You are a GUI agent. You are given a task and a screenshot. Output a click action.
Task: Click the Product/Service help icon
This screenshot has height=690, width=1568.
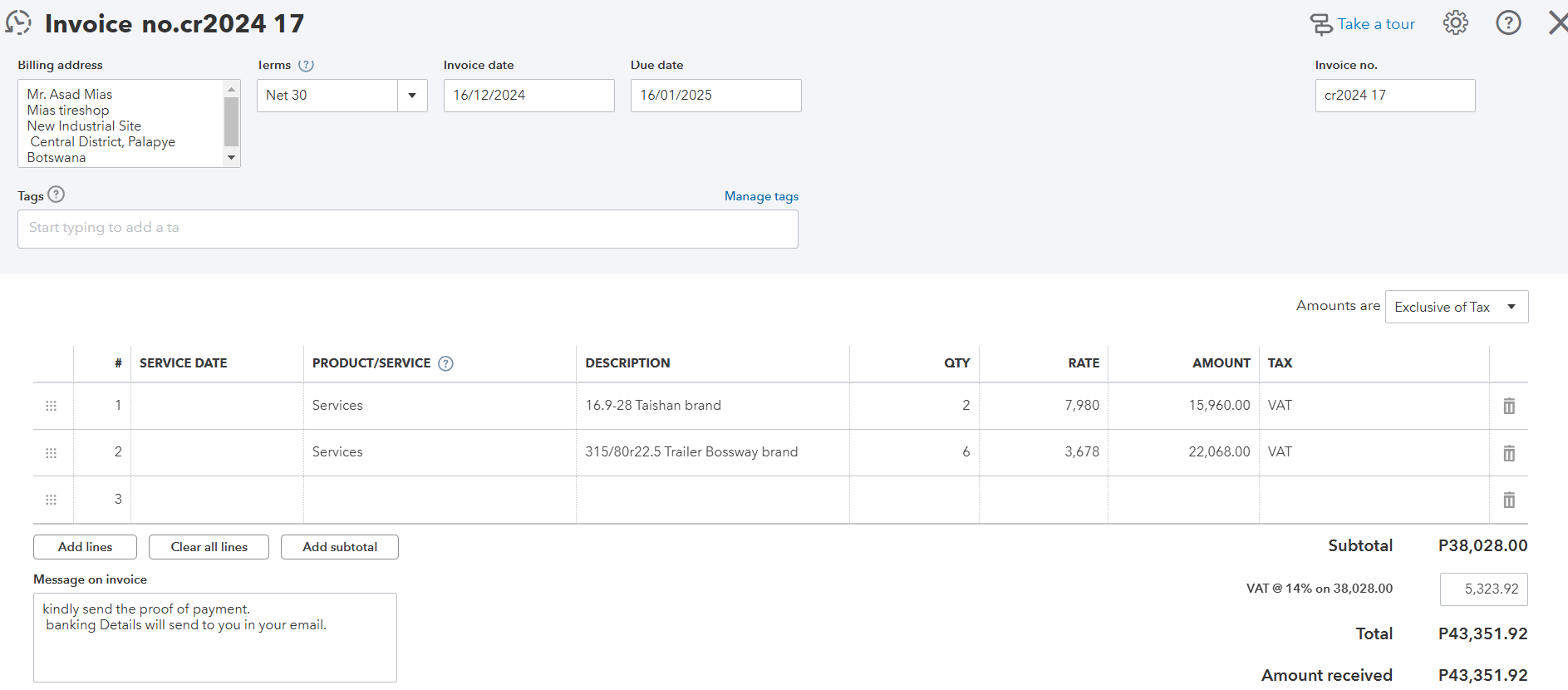click(445, 363)
